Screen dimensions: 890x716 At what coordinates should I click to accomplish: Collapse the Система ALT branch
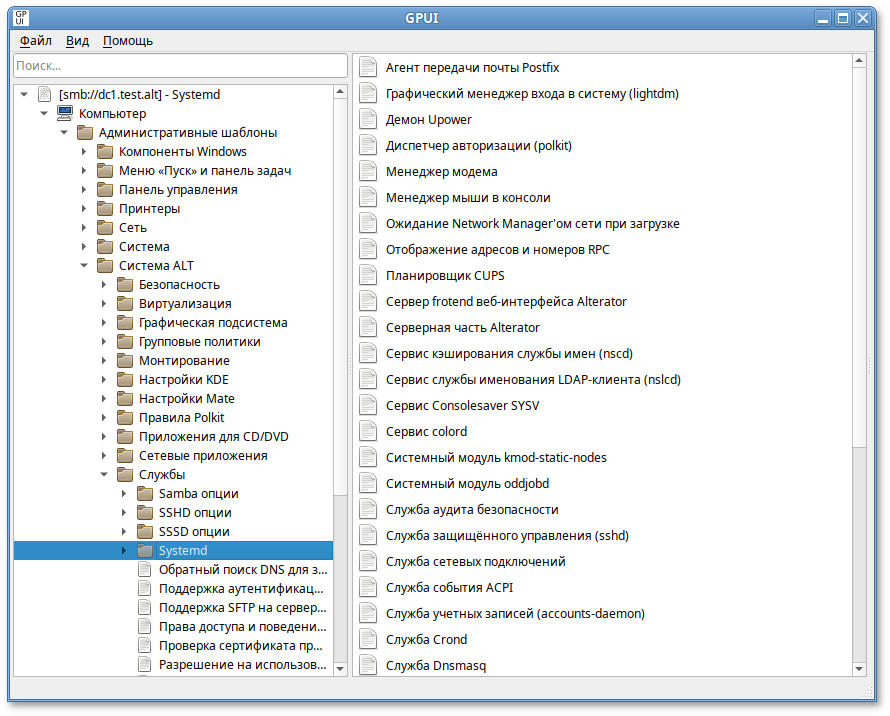[x=84, y=265]
